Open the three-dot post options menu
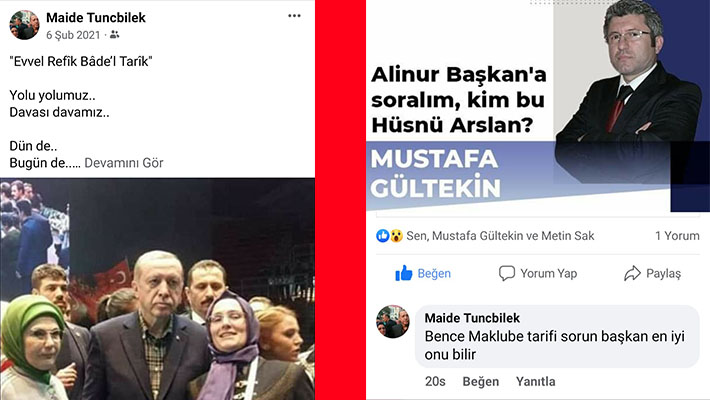The width and height of the screenshot is (710, 400). click(x=294, y=16)
